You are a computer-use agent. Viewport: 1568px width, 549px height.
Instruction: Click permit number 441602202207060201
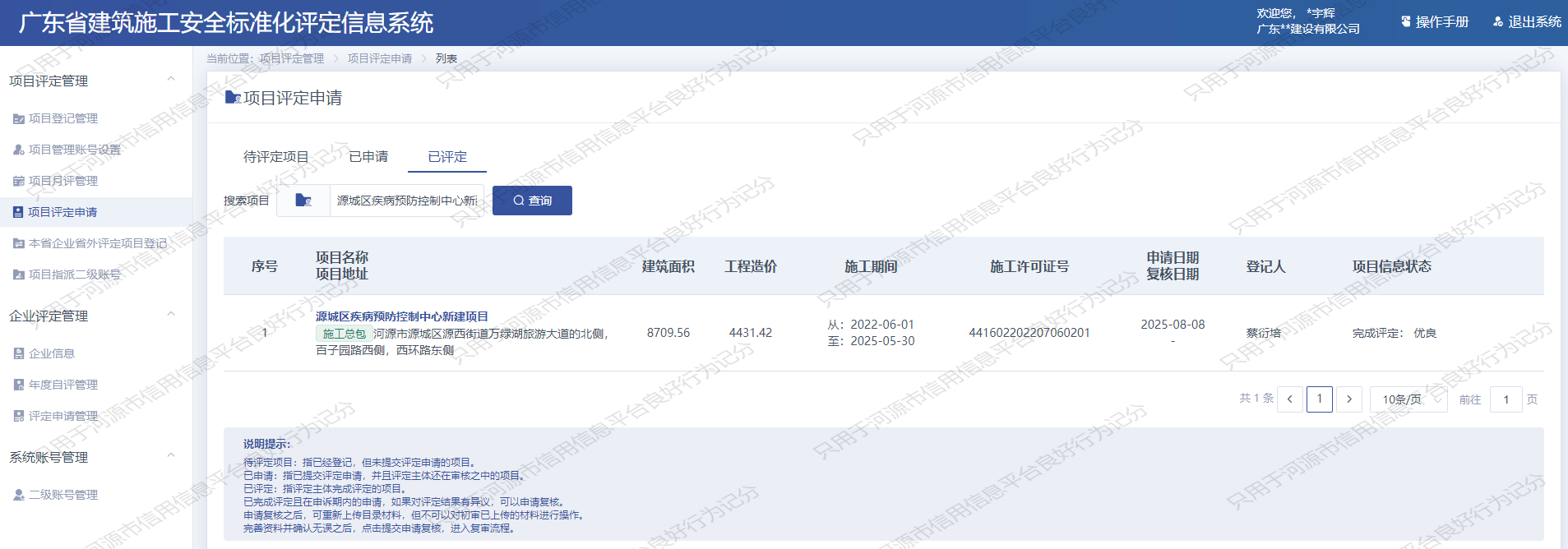(1029, 333)
